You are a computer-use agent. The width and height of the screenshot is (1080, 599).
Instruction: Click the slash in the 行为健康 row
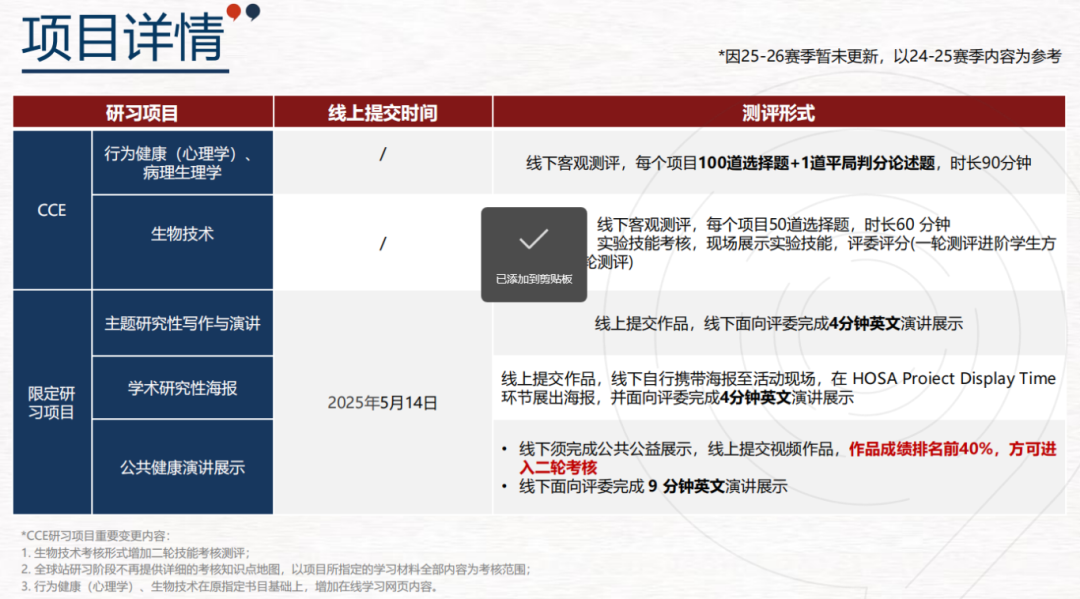(383, 154)
